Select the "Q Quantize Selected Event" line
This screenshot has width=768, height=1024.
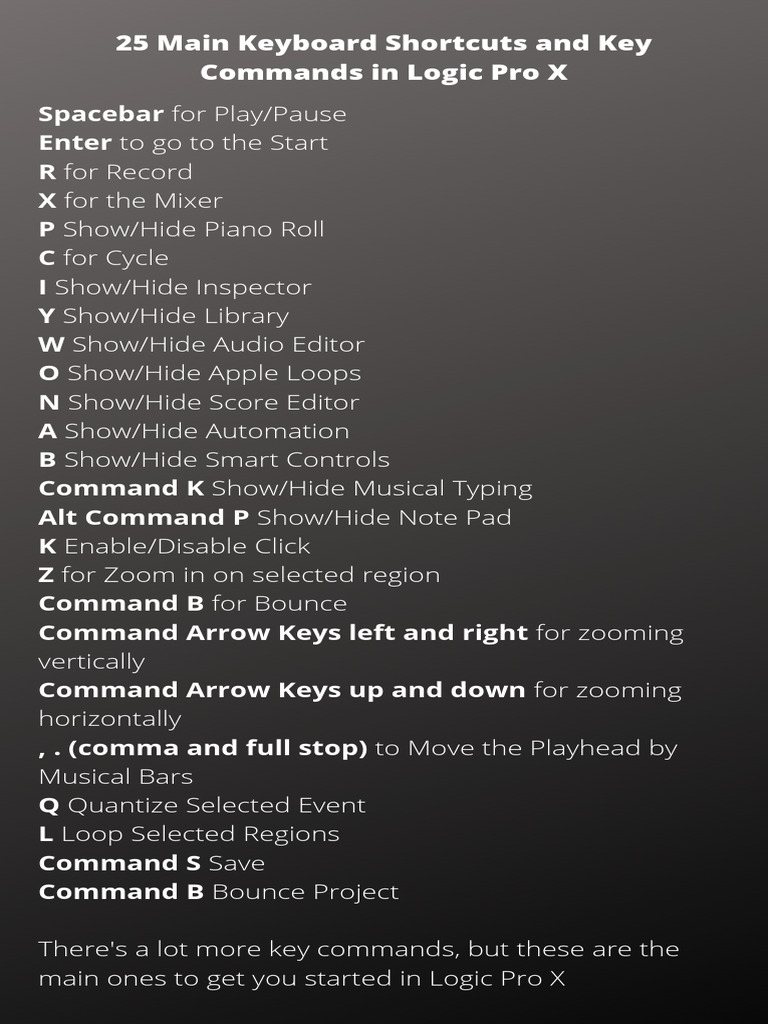pyautogui.click(x=202, y=805)
